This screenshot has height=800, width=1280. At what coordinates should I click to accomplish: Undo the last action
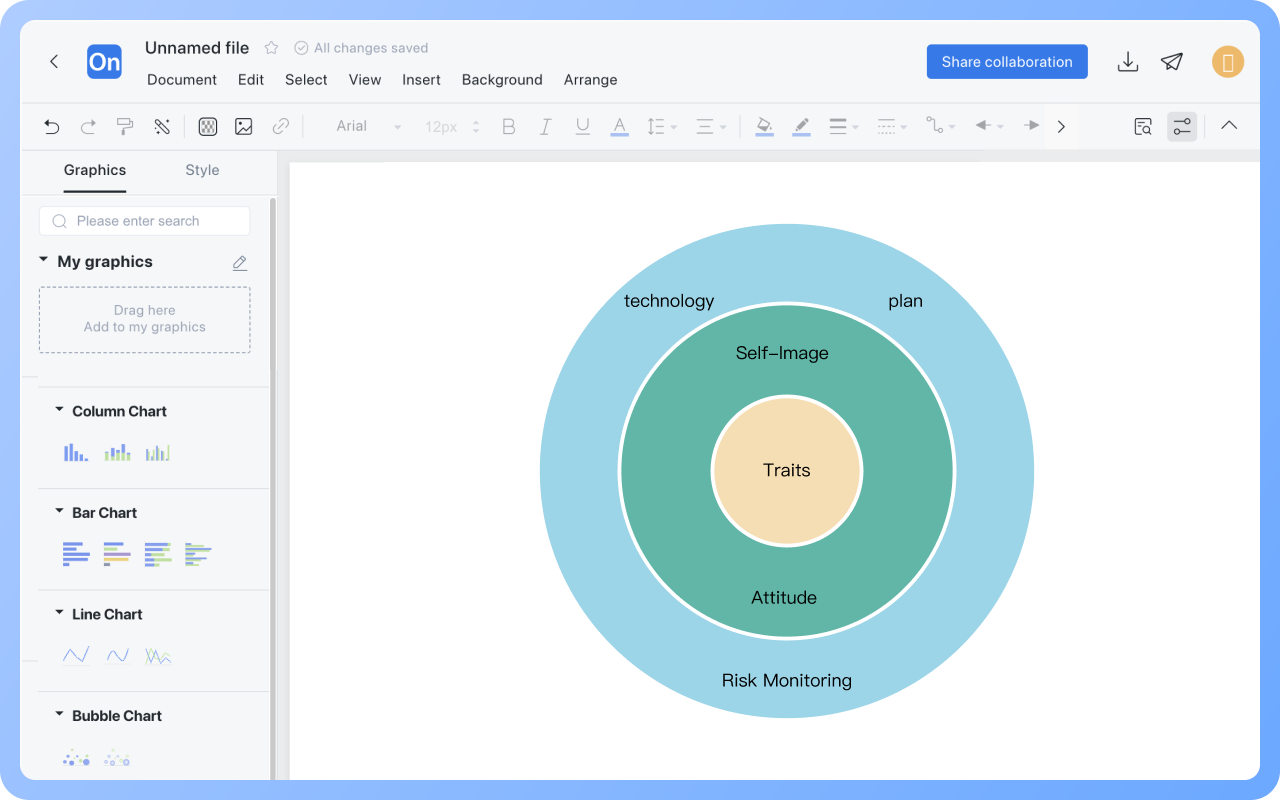52,126
